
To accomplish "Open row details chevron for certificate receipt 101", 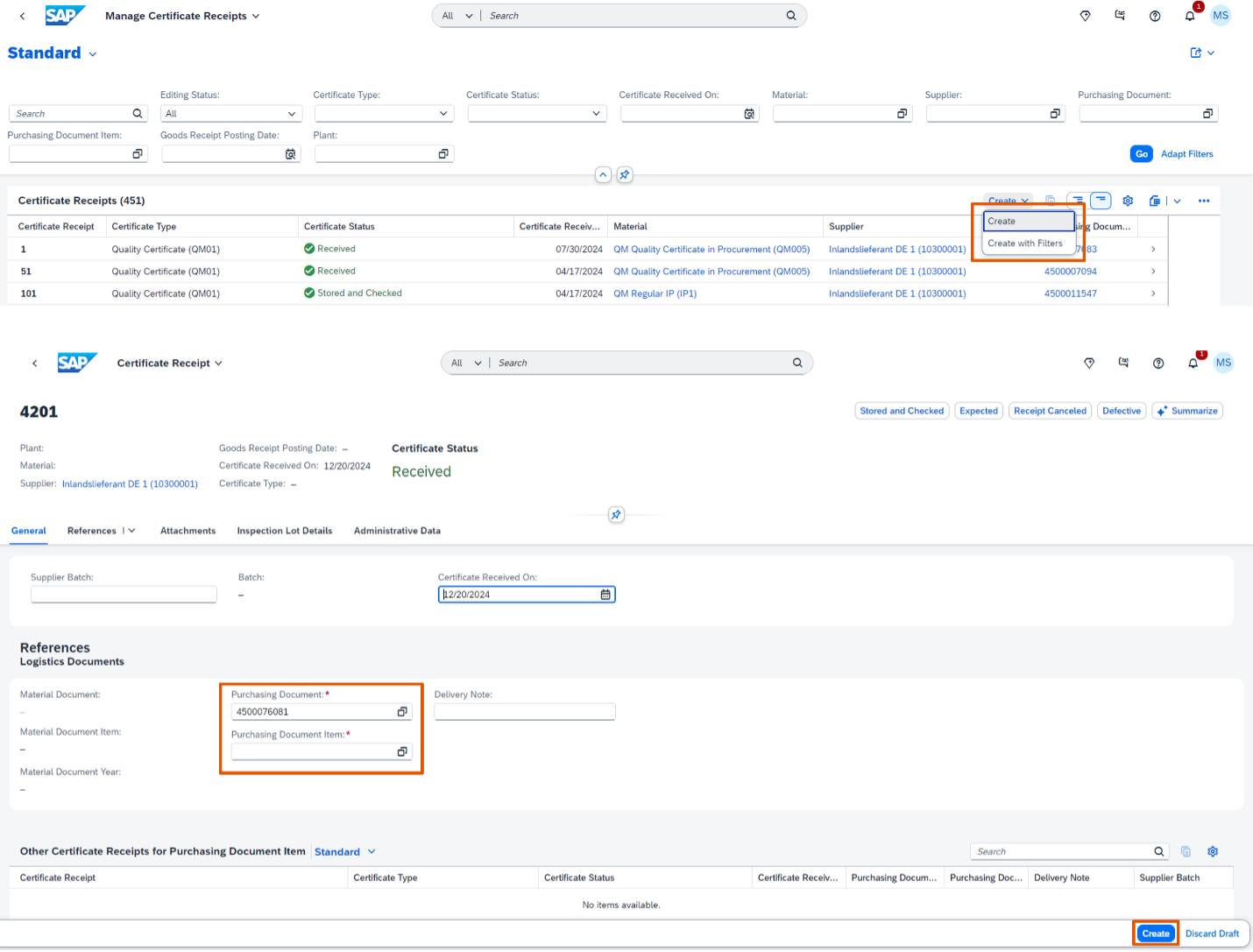I will pyautogui.click(x=1153, y=293).
